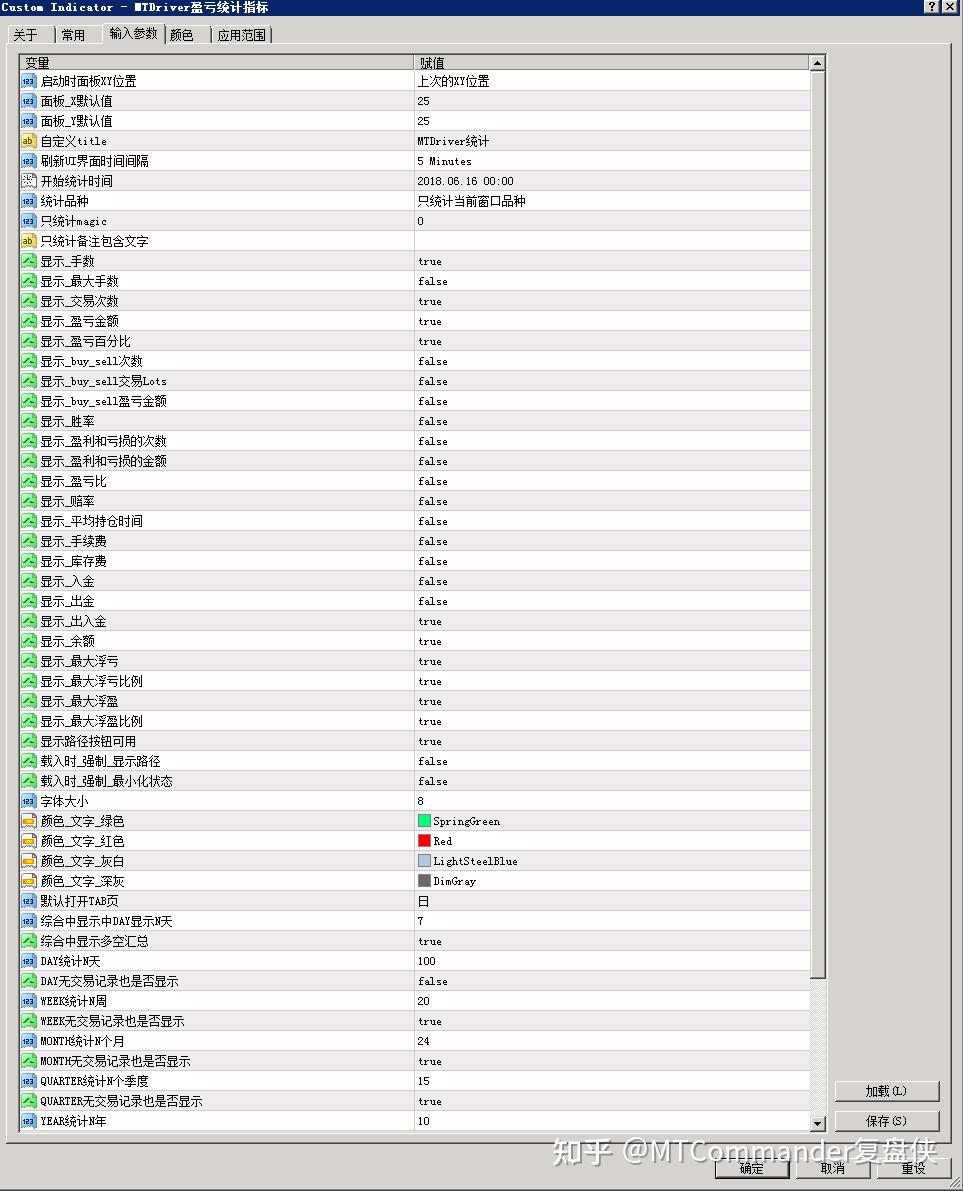Click the 保存(S) button
Viewport: 963px width, 1191px height.
point(886,1121)
